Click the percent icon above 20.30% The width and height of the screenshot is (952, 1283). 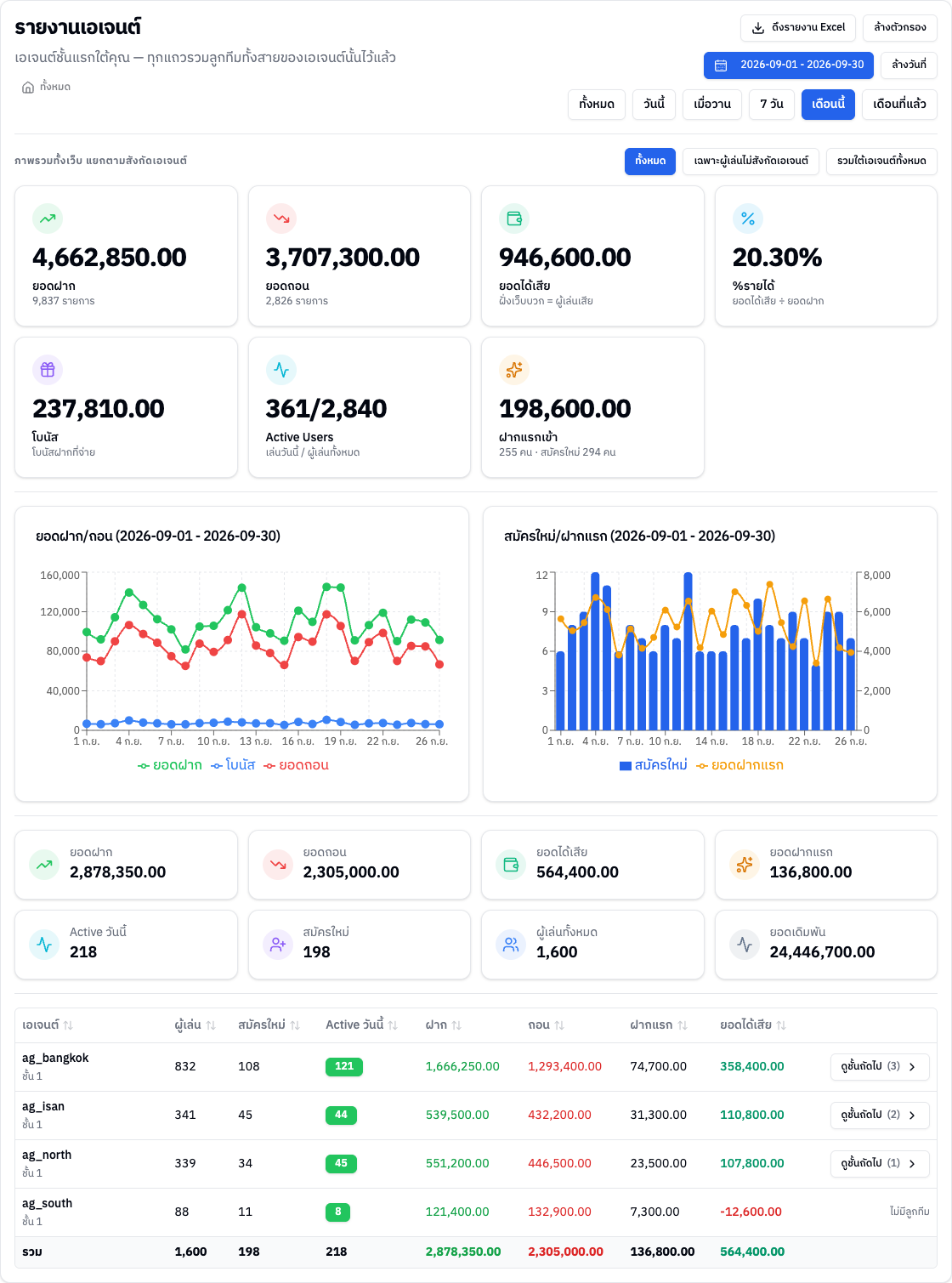coord(748,219)
